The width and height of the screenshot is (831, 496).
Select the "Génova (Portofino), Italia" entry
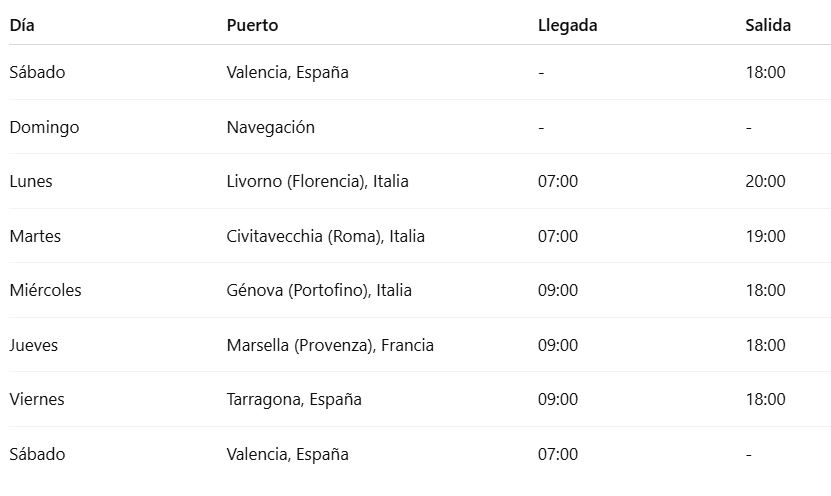point(319,290)
